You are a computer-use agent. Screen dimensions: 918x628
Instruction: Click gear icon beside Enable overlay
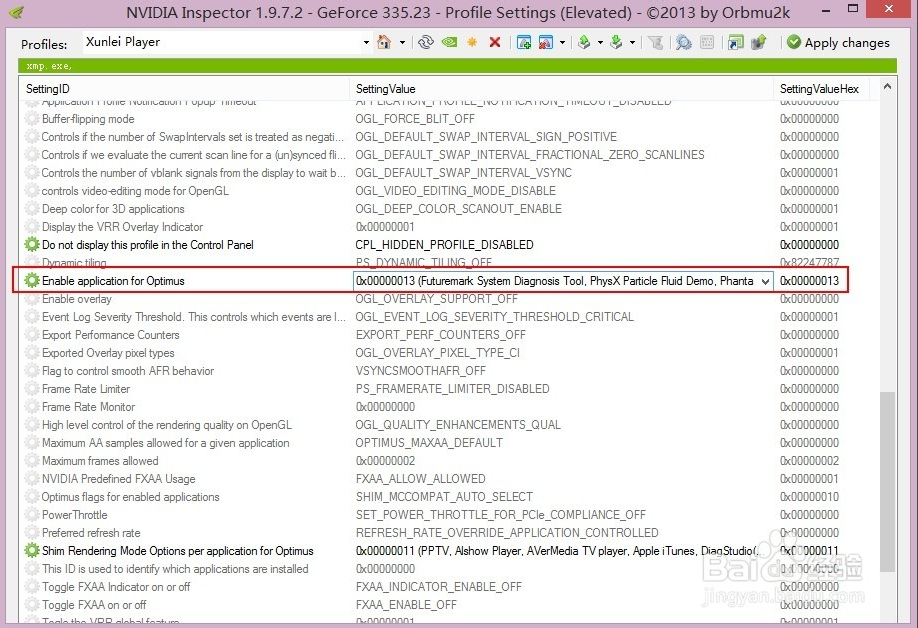click(32, 298)
